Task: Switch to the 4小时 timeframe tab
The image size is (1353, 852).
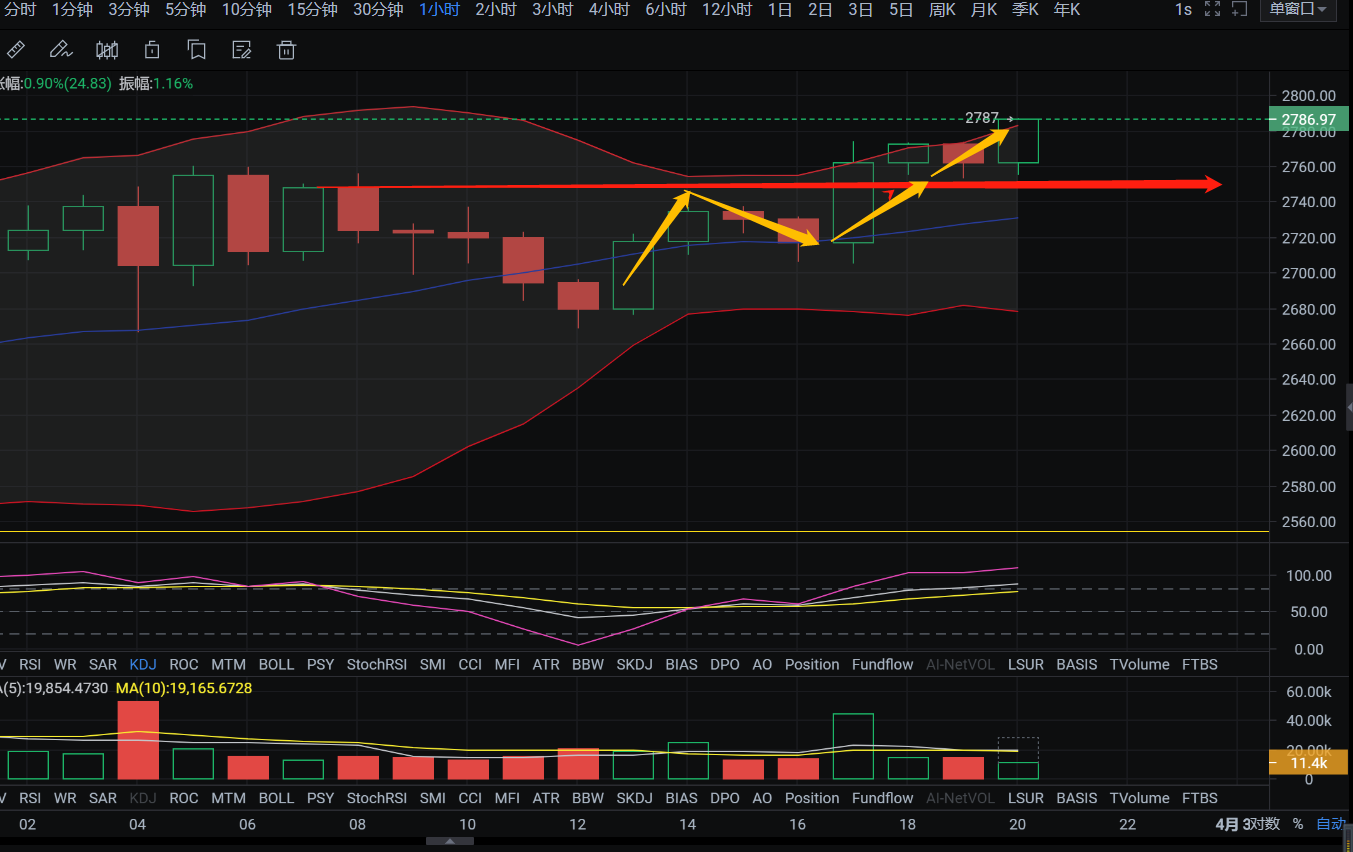Action: [x=609, y=10]
